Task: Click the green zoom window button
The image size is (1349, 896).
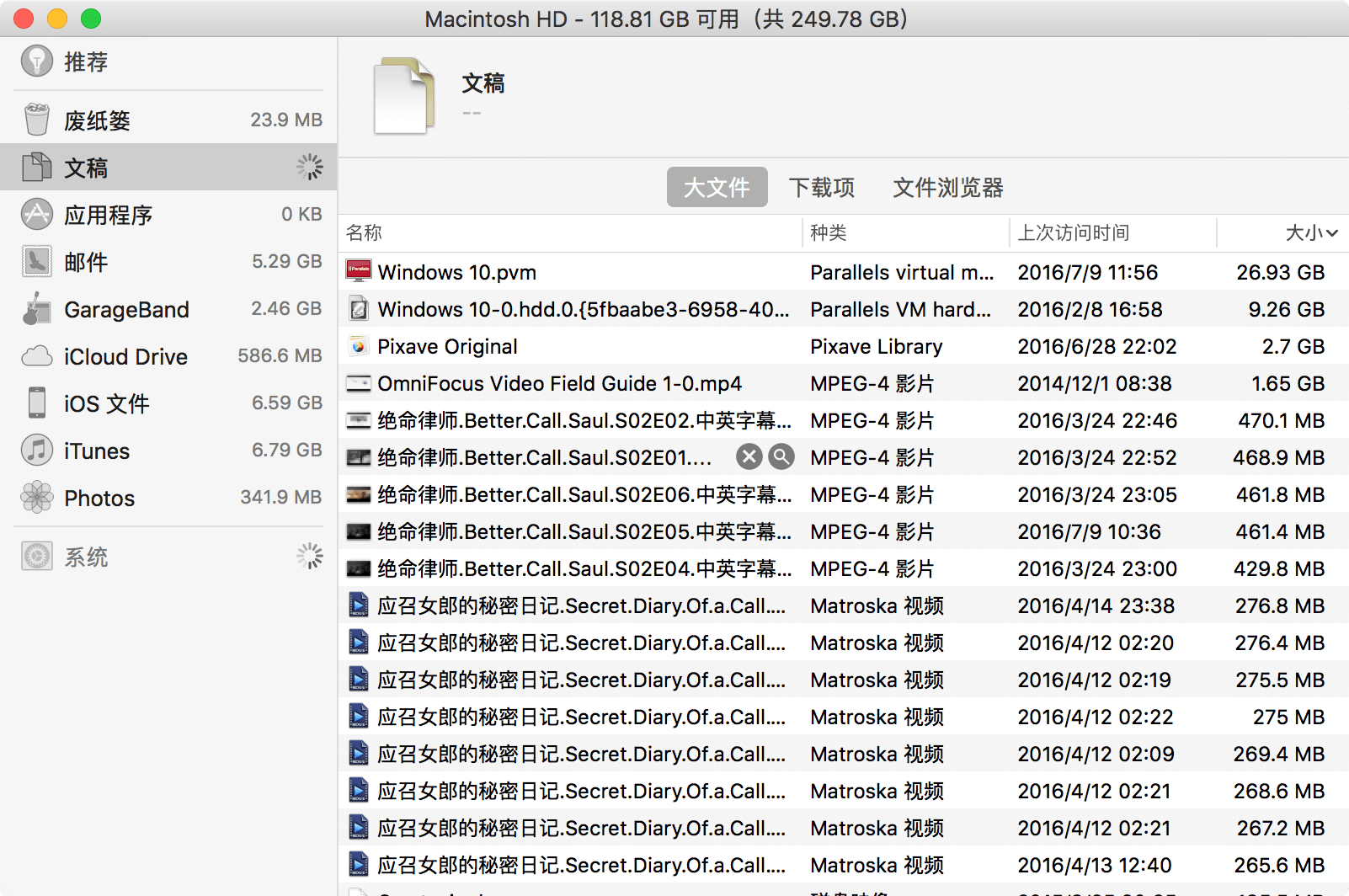Action: (91, 19)
